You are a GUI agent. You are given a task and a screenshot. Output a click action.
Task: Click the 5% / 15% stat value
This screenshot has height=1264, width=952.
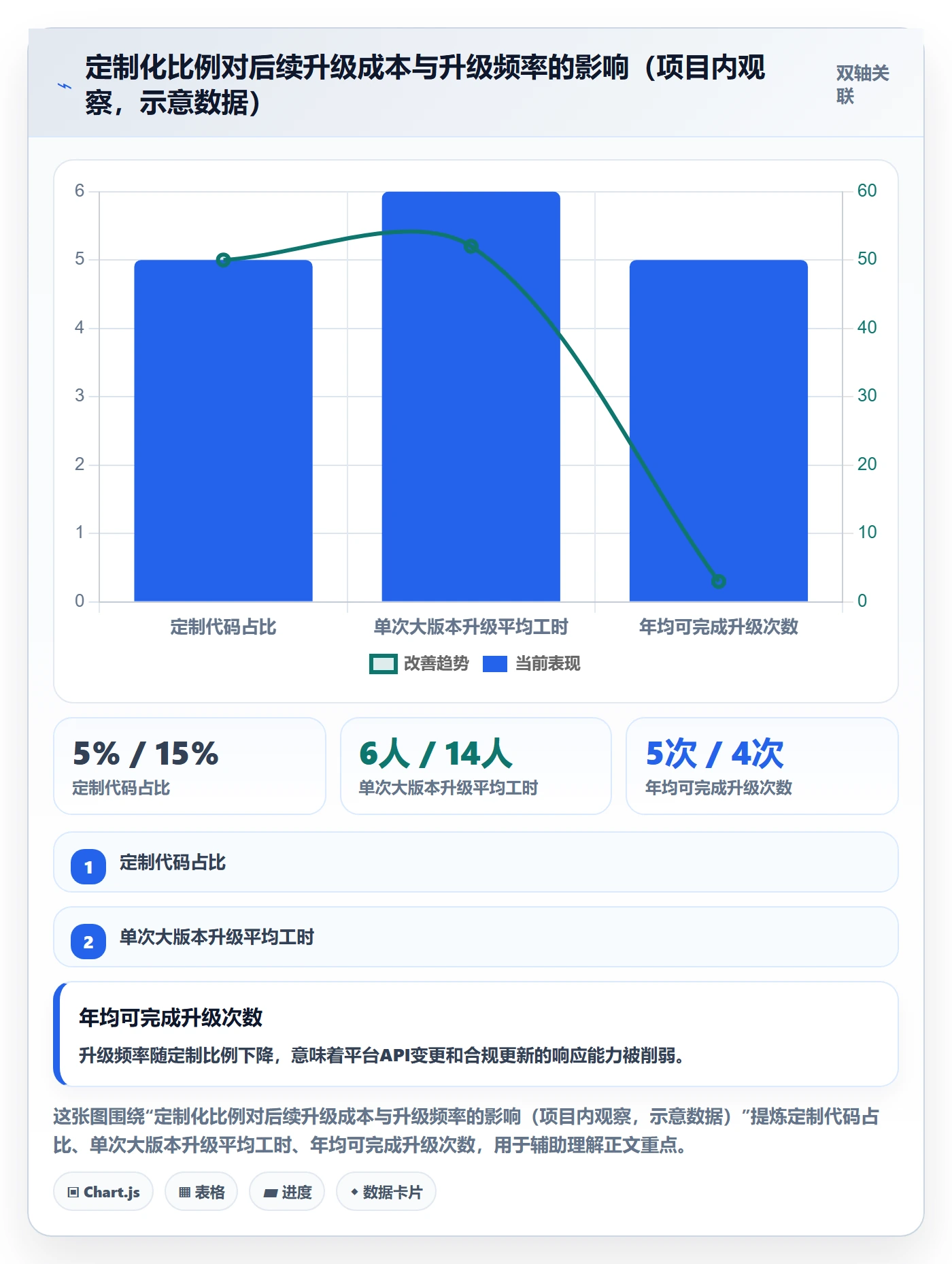(146, 754)
